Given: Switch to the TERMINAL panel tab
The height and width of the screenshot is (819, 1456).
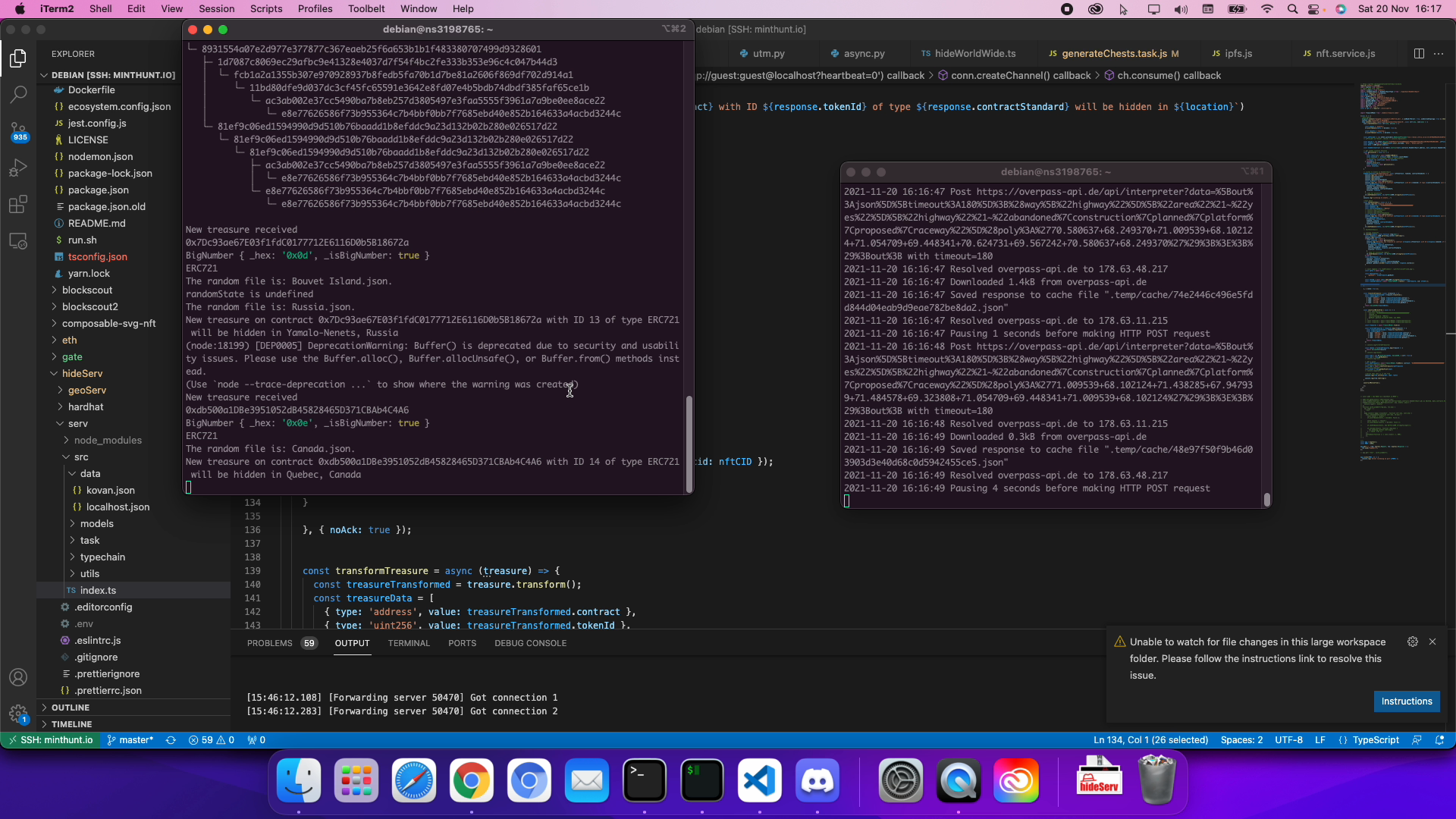Looking at the screenshot, I should click(409, 643).
